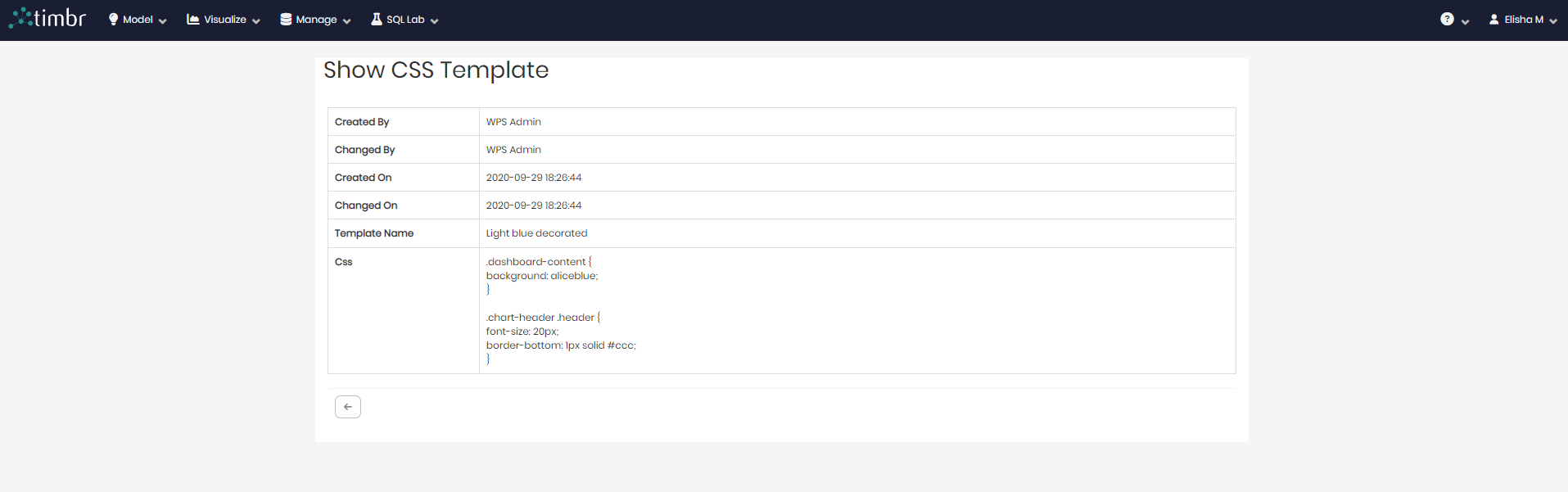Expand the Model dropdown chevron
This screenshot has height=492, width=1568.
click(x=163, y=21)
